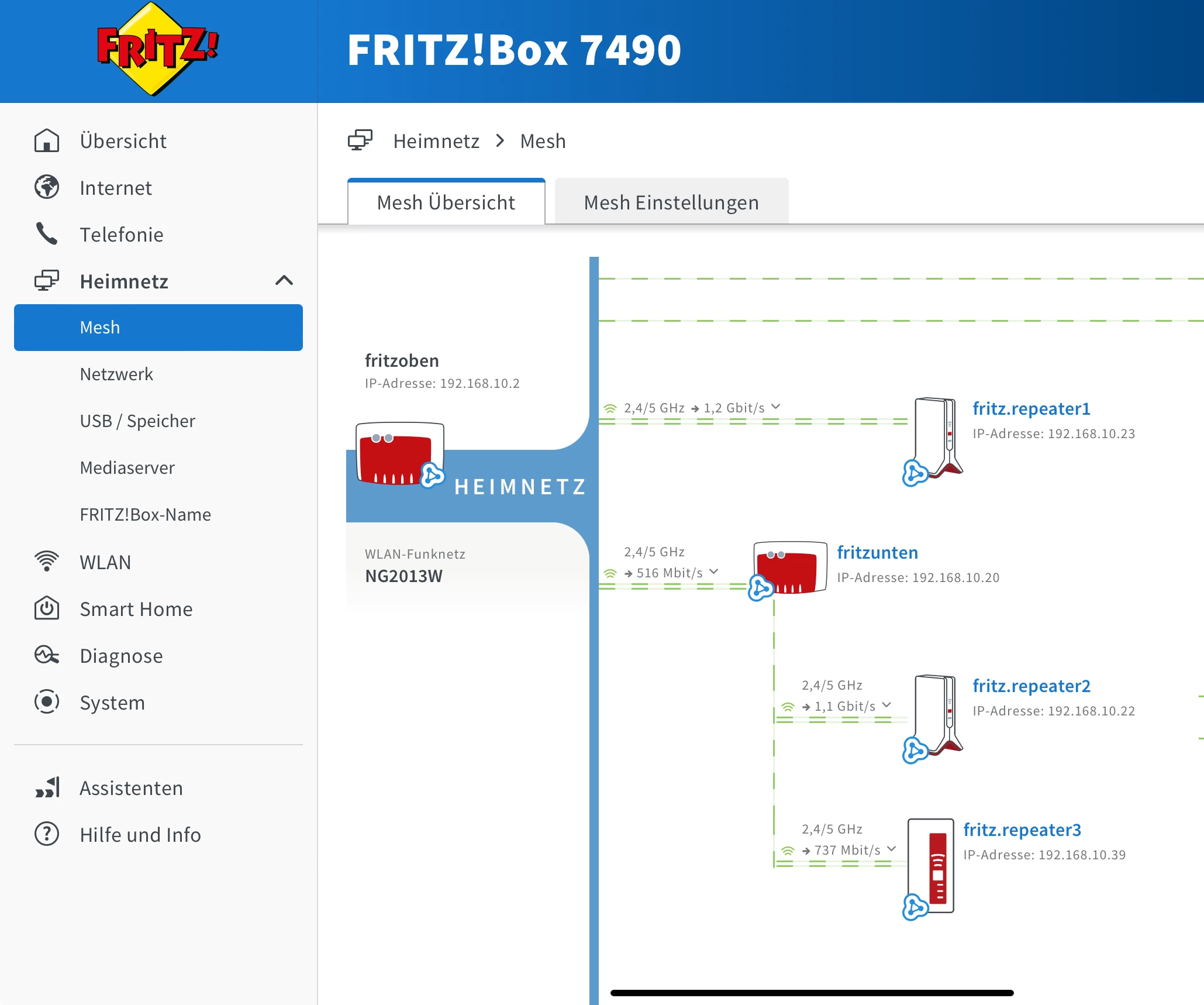Collapse the Heimnetz menu chevron
Image resolution: width=1204 pixels, height=1005 pixels.
(x=284, y=281)
